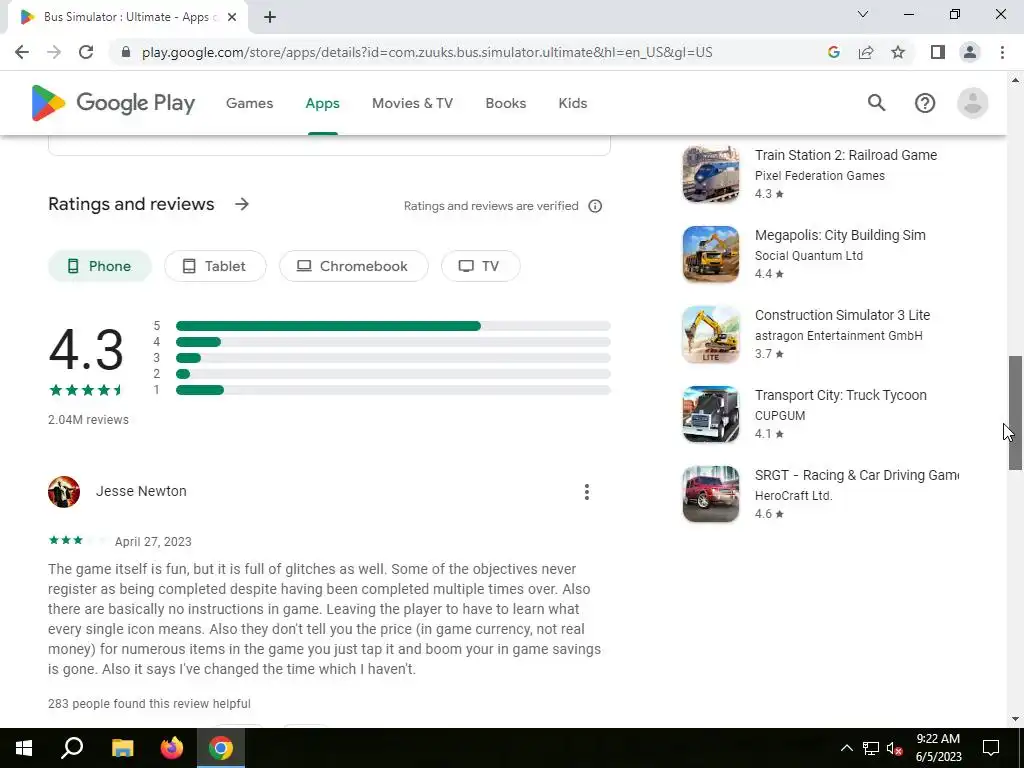The height and width of the screenshot is (768, 1024).
Task: Click the 2-star rating bar
Action: pos(393,374)
